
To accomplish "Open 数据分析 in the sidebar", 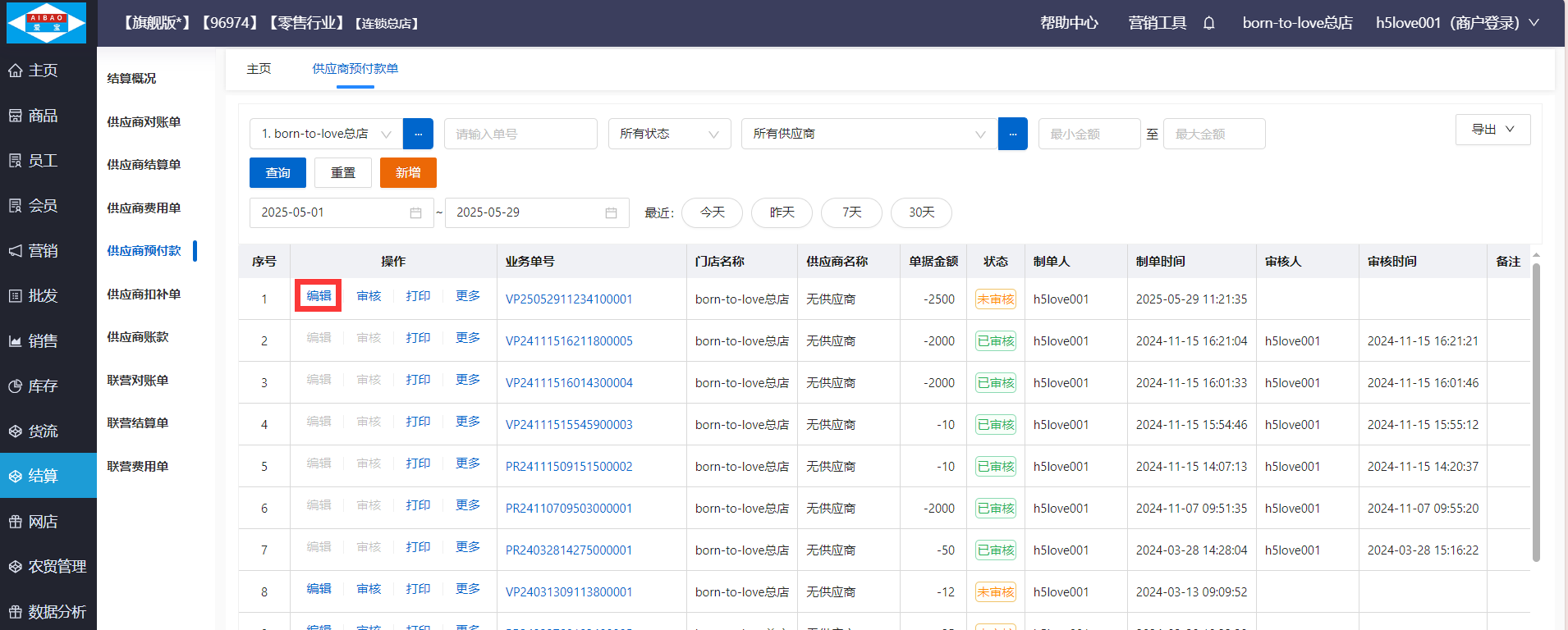I will 56,611.
